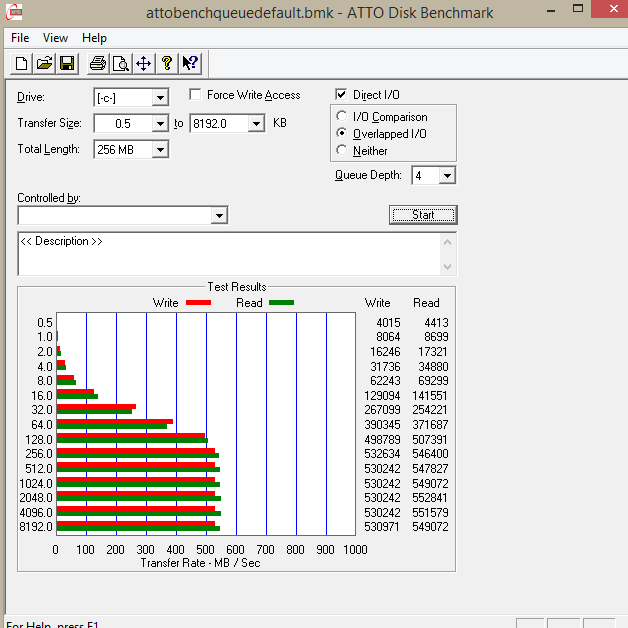Click the yellow question mark About icon
The width and height of the screenshot is (628, 628).
[166, 64]
